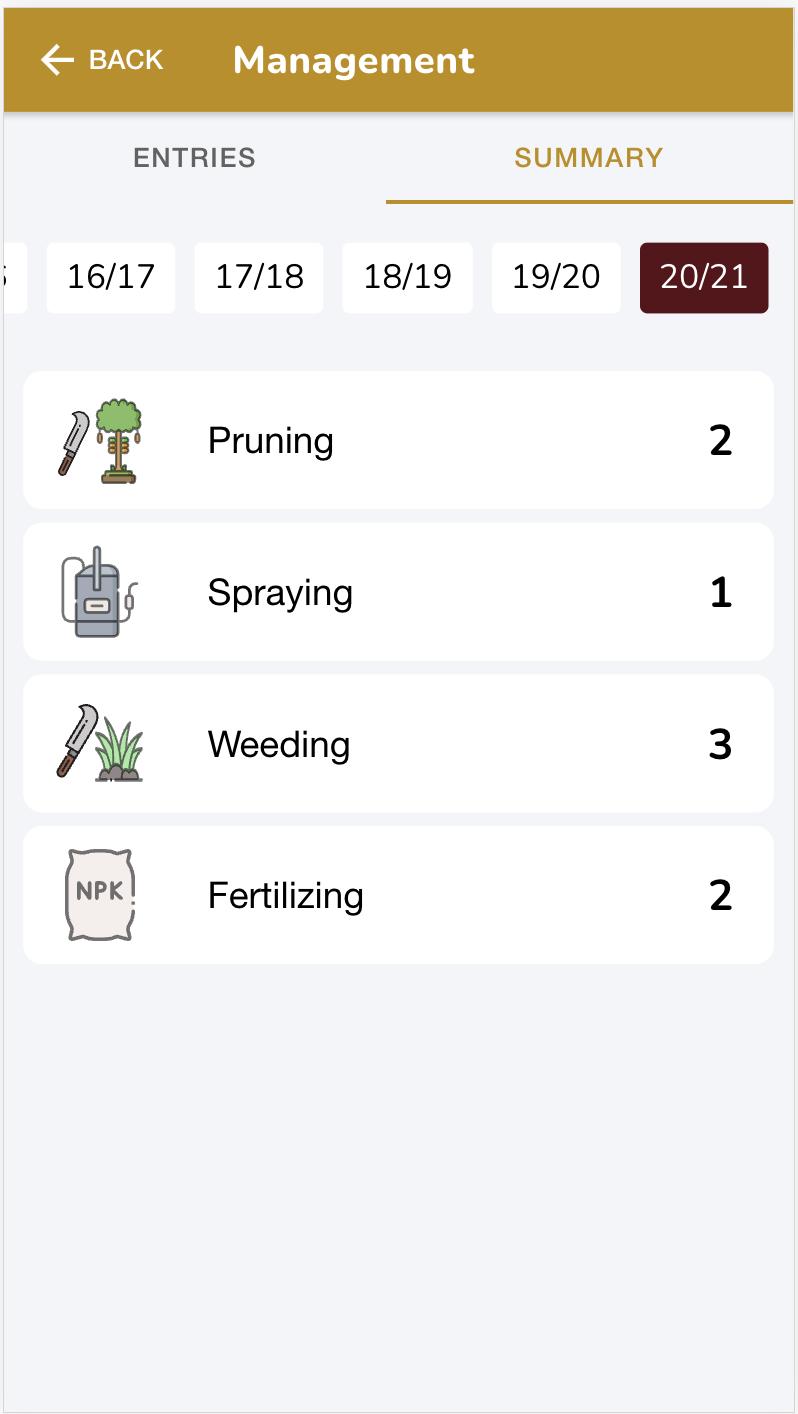The width and height of the screenshot is (798, 1414).
Task: Open the Fertilizing summary row
Action: pos(398,895)
